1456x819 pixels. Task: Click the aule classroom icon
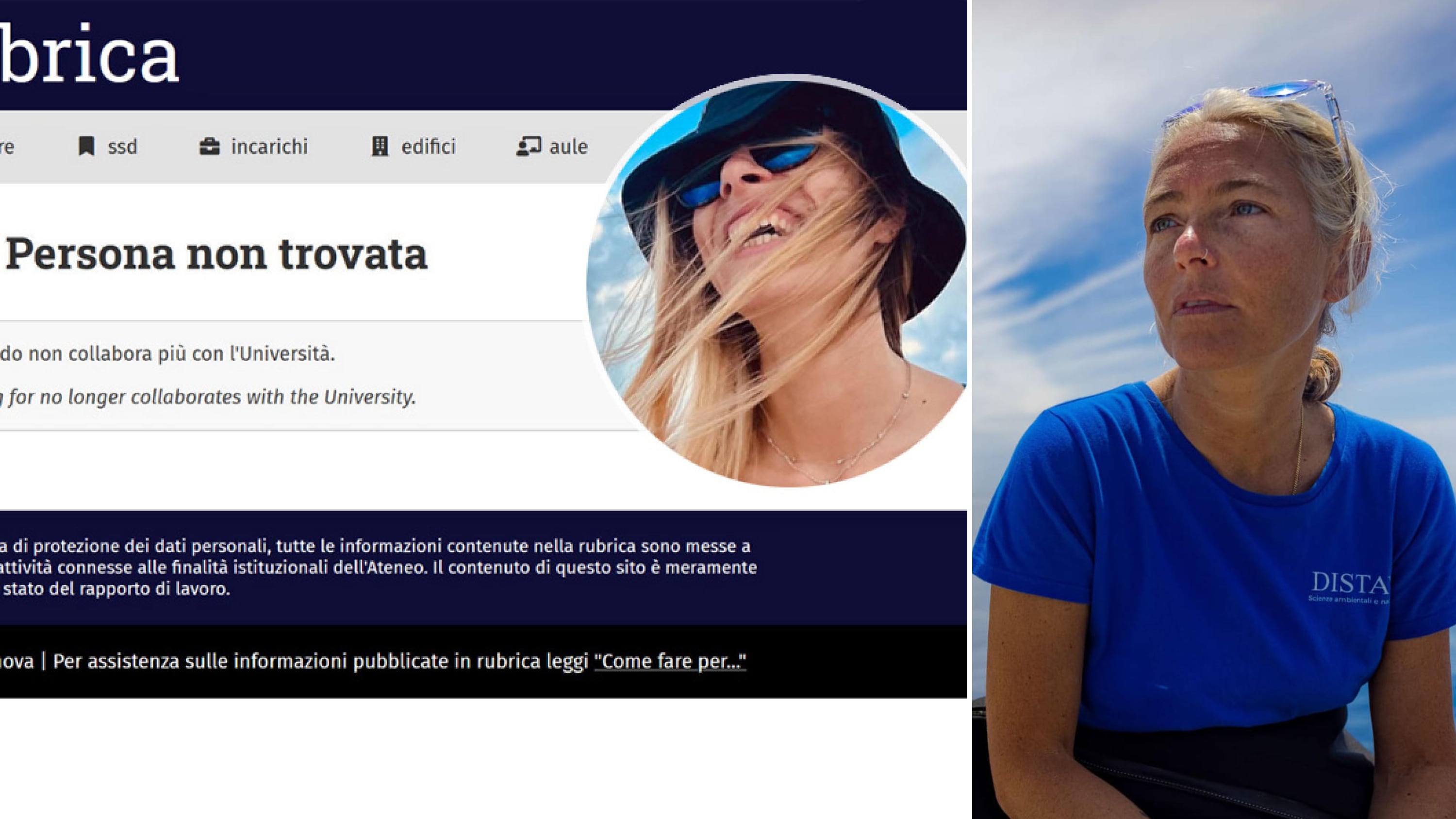click(529, 147)
